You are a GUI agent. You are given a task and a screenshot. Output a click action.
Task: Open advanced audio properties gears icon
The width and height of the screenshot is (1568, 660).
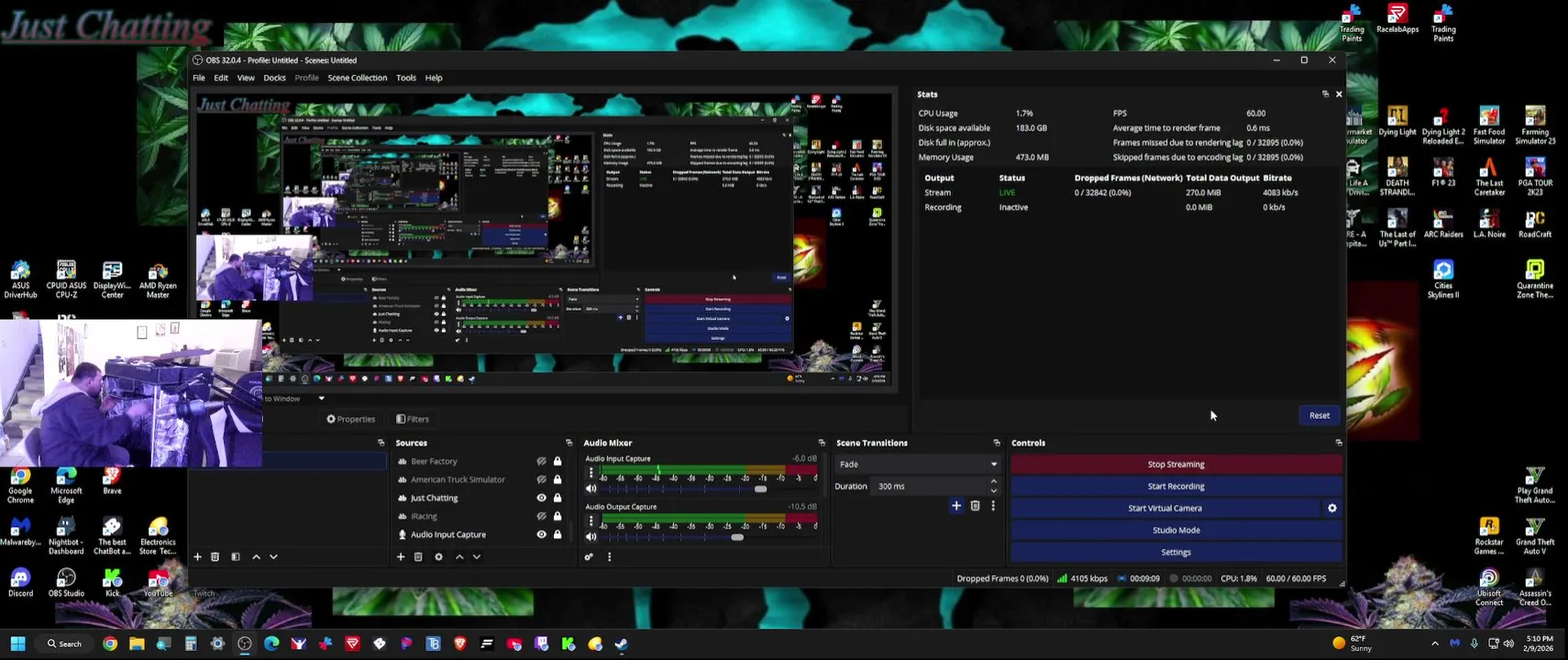pos(589,556)
